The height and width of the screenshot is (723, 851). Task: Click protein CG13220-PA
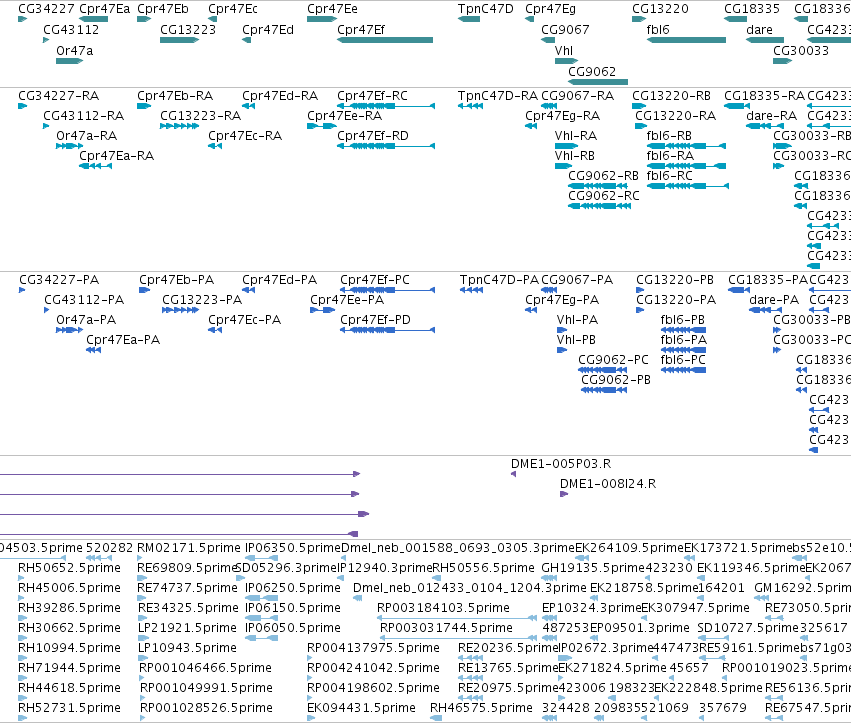tap(640, 310)
